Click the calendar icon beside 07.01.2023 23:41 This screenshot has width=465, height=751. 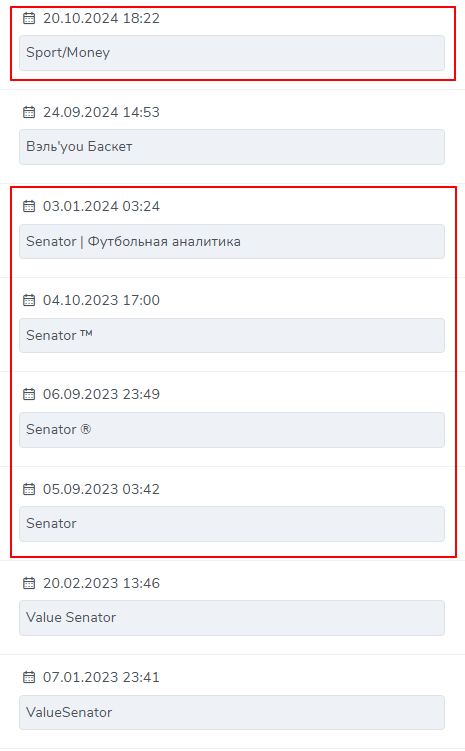click(x=29, y=677)
